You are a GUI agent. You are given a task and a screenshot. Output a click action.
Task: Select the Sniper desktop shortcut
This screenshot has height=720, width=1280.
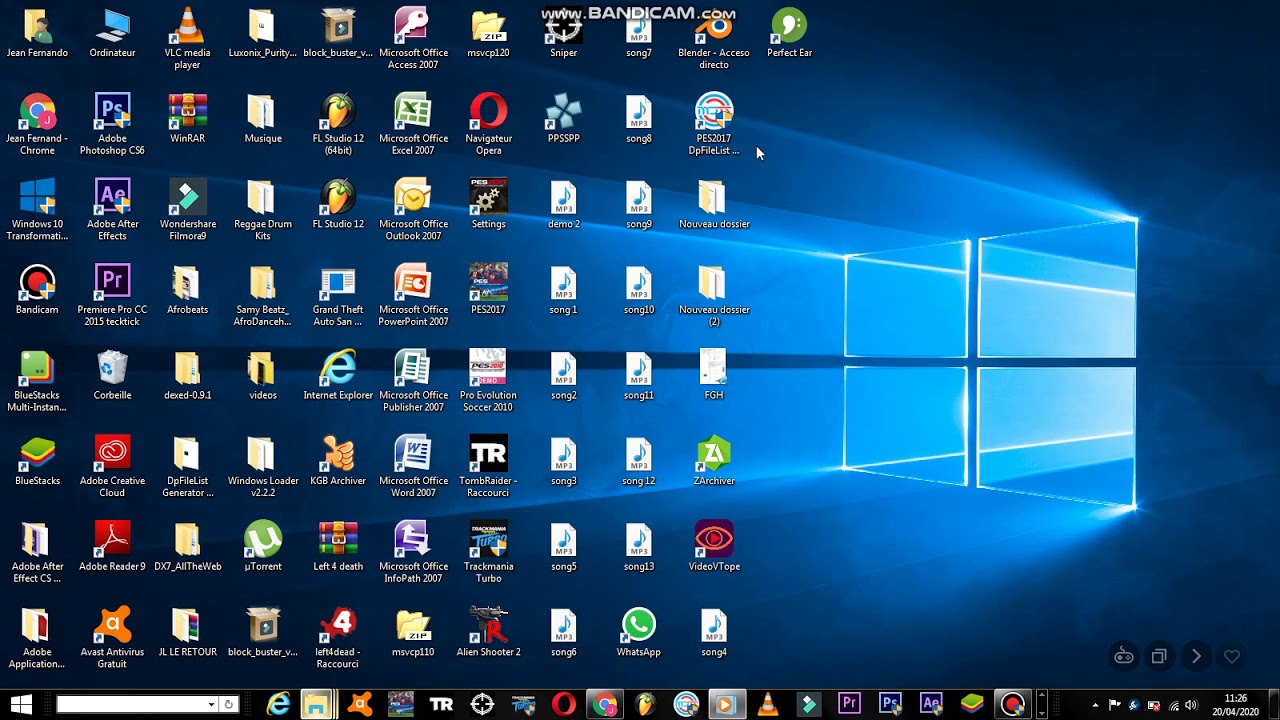point(563,32)
